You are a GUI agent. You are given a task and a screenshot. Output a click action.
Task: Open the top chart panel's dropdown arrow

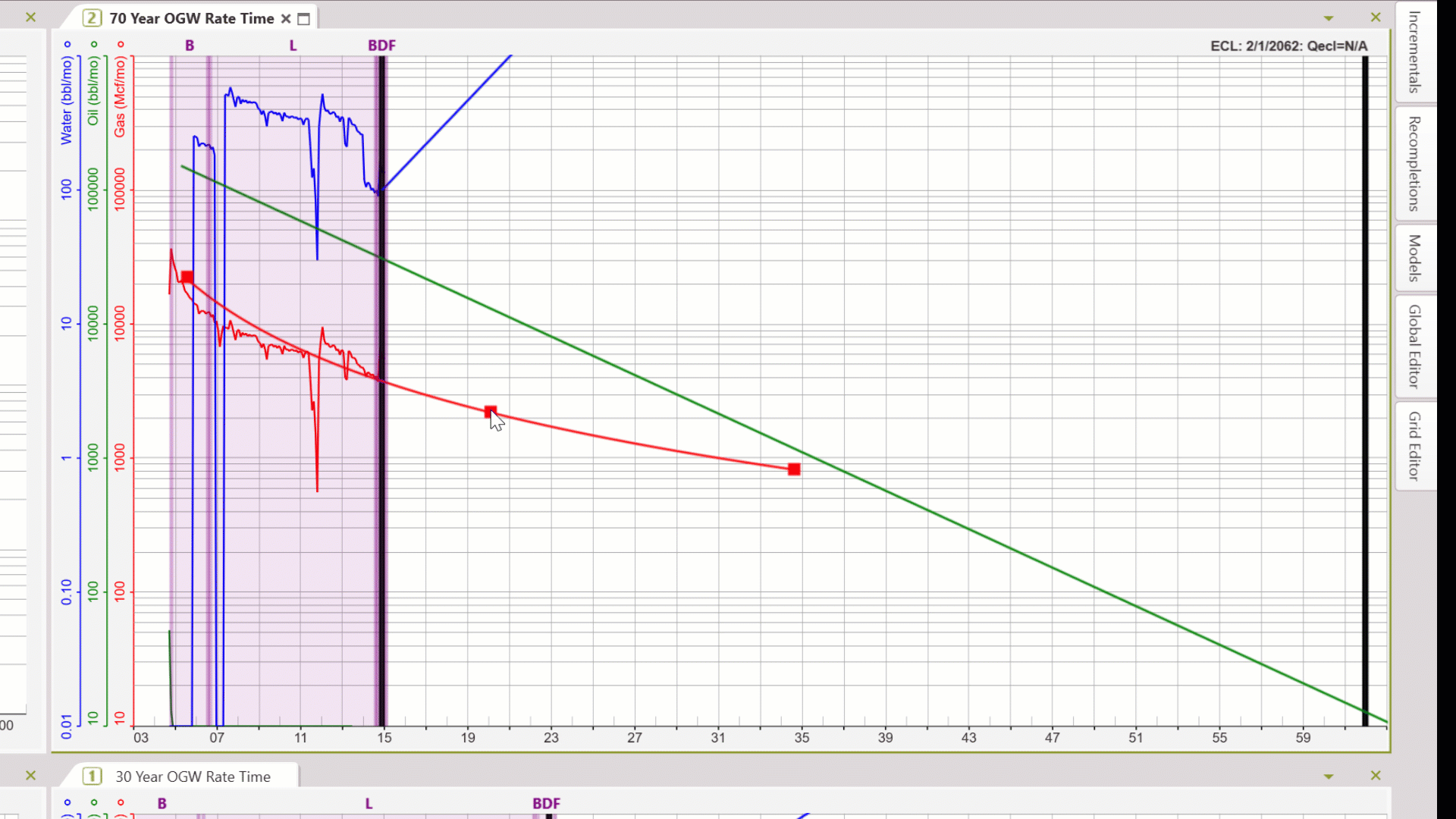click(x=1329, y=18)
